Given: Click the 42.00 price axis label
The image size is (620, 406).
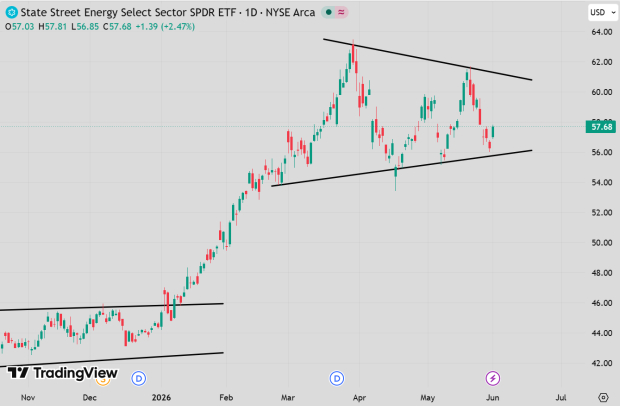Looking at the screenshot, I should pos(601,363).
